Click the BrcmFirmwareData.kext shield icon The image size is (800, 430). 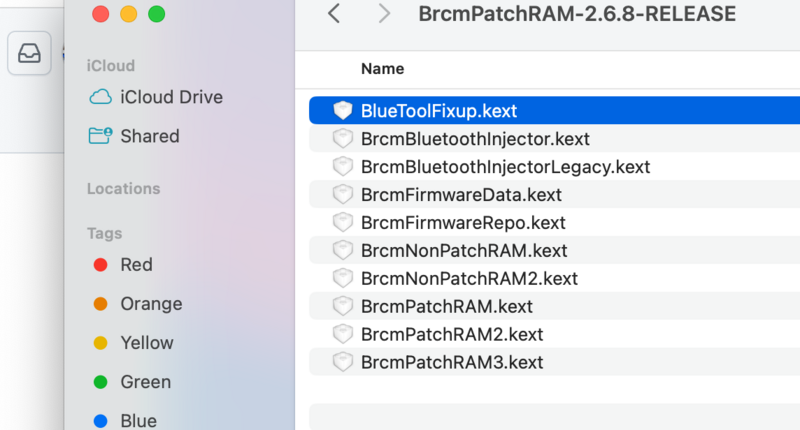tap(343, 194)
